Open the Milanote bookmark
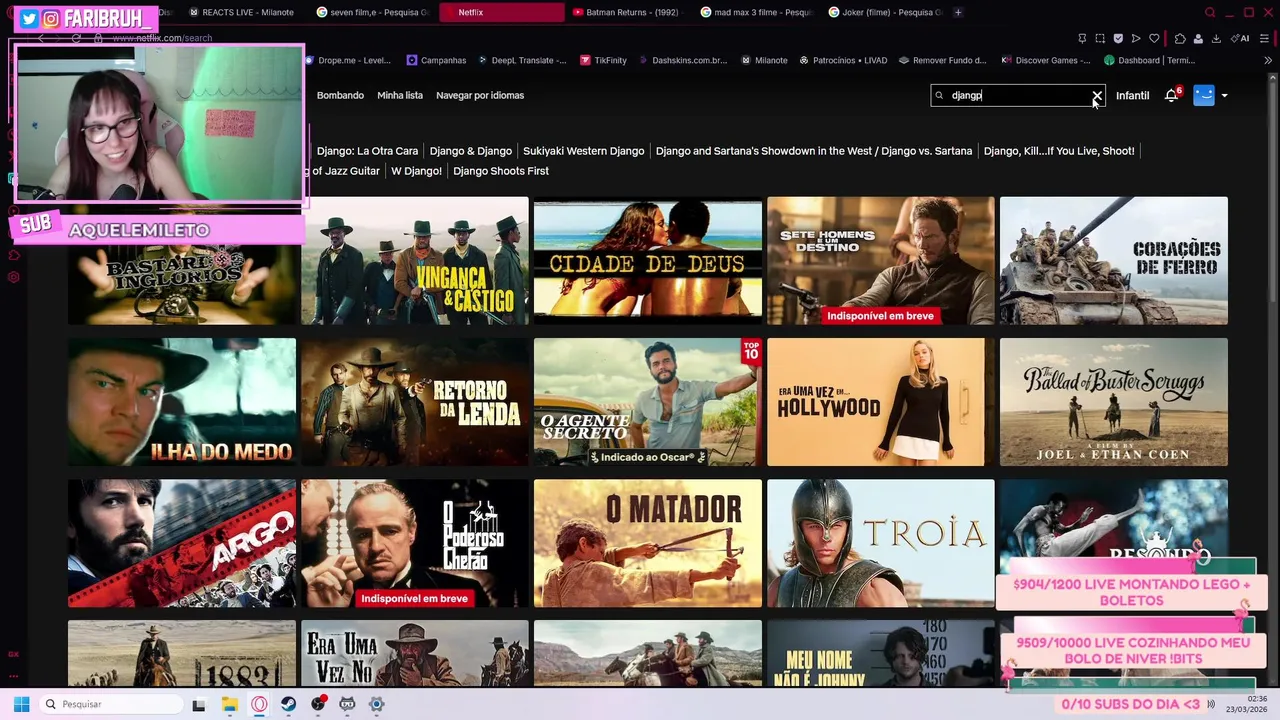 [764, 60]
